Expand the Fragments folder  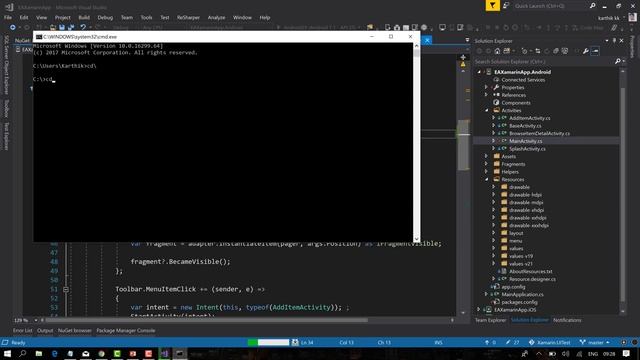pos(486,164)
